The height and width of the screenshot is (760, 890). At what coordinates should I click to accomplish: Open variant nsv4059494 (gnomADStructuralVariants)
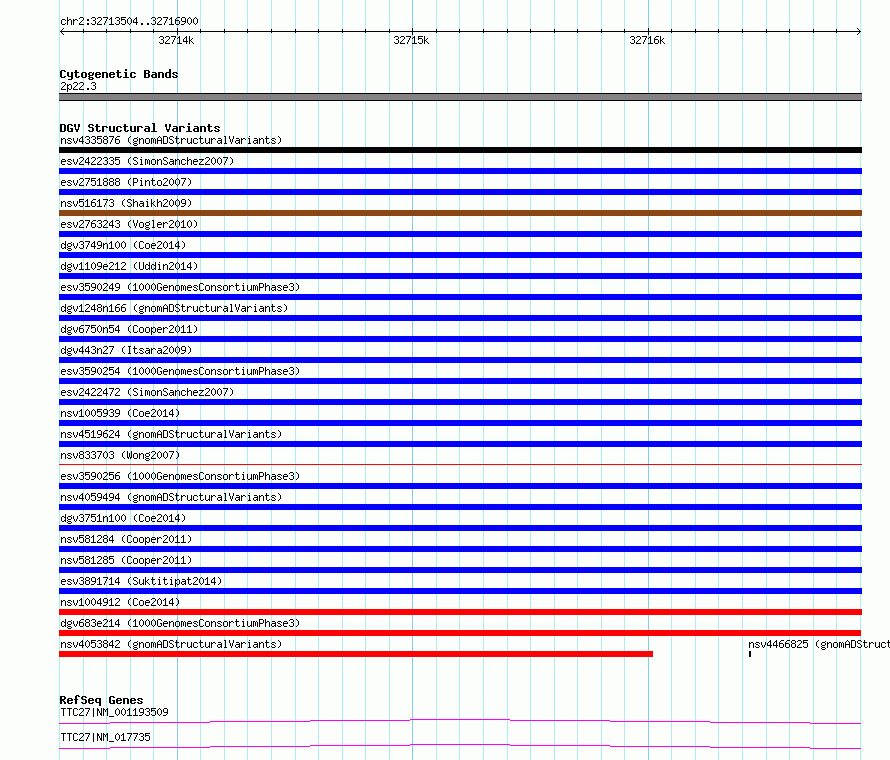click(x=171, y=497)
